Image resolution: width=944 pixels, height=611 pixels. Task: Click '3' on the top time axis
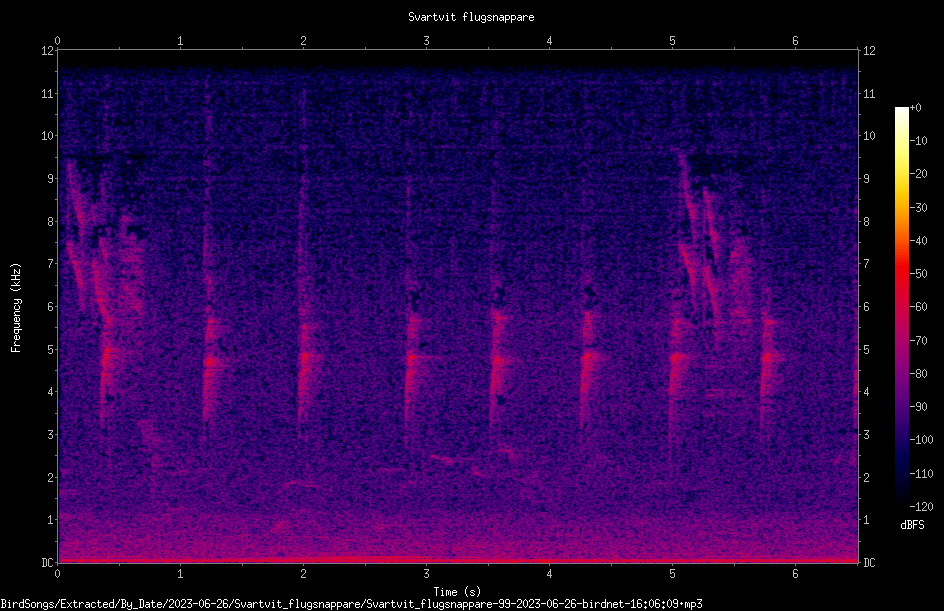pyautogui.click(x=426, y=41)
